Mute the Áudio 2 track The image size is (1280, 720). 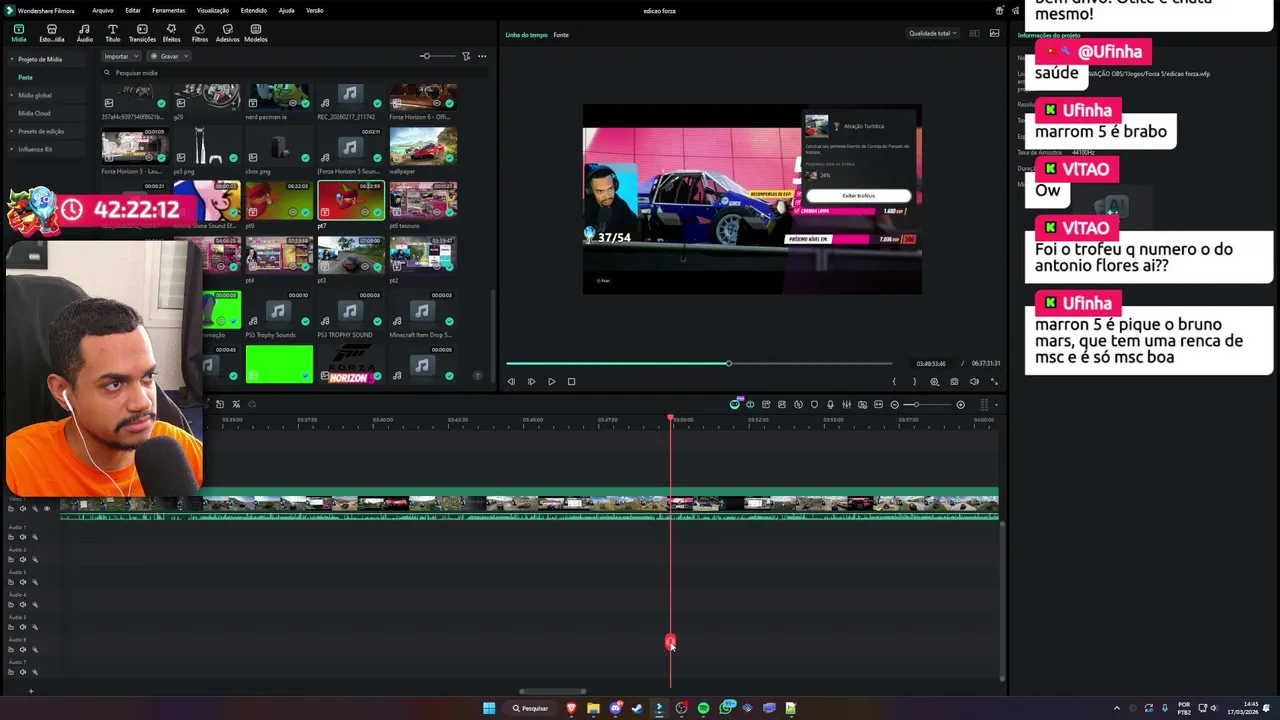tap(23, 559)
